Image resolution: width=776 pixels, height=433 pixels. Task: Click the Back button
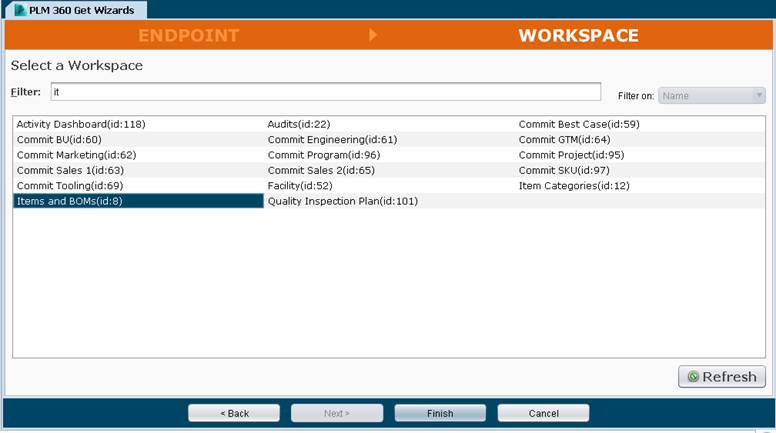234,413
